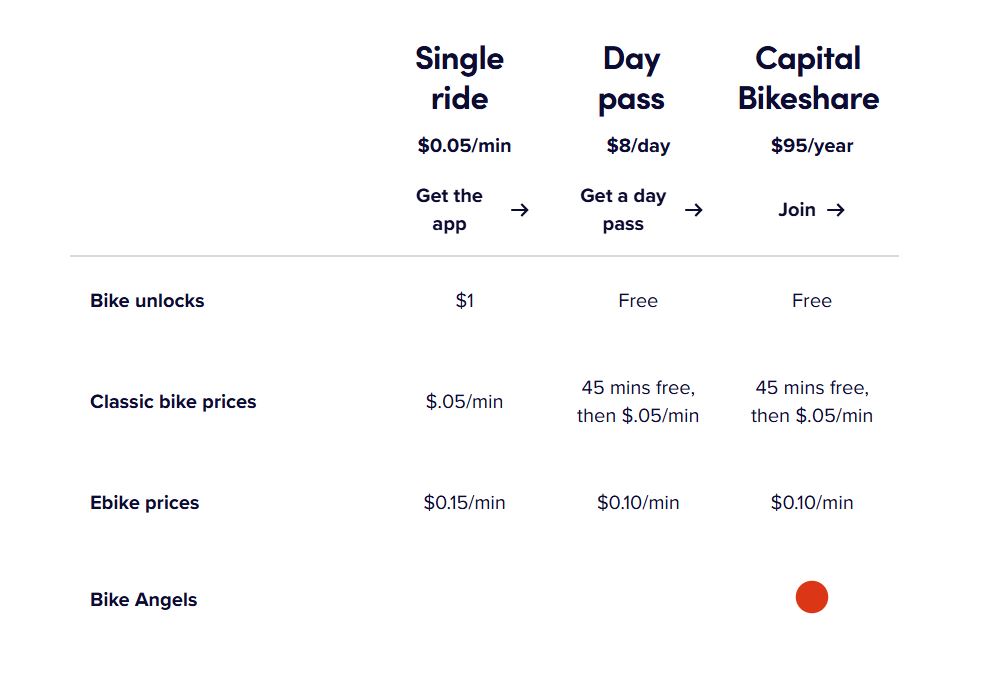
Task: Click the red Bike Angels dot
Action: [812, 597]
